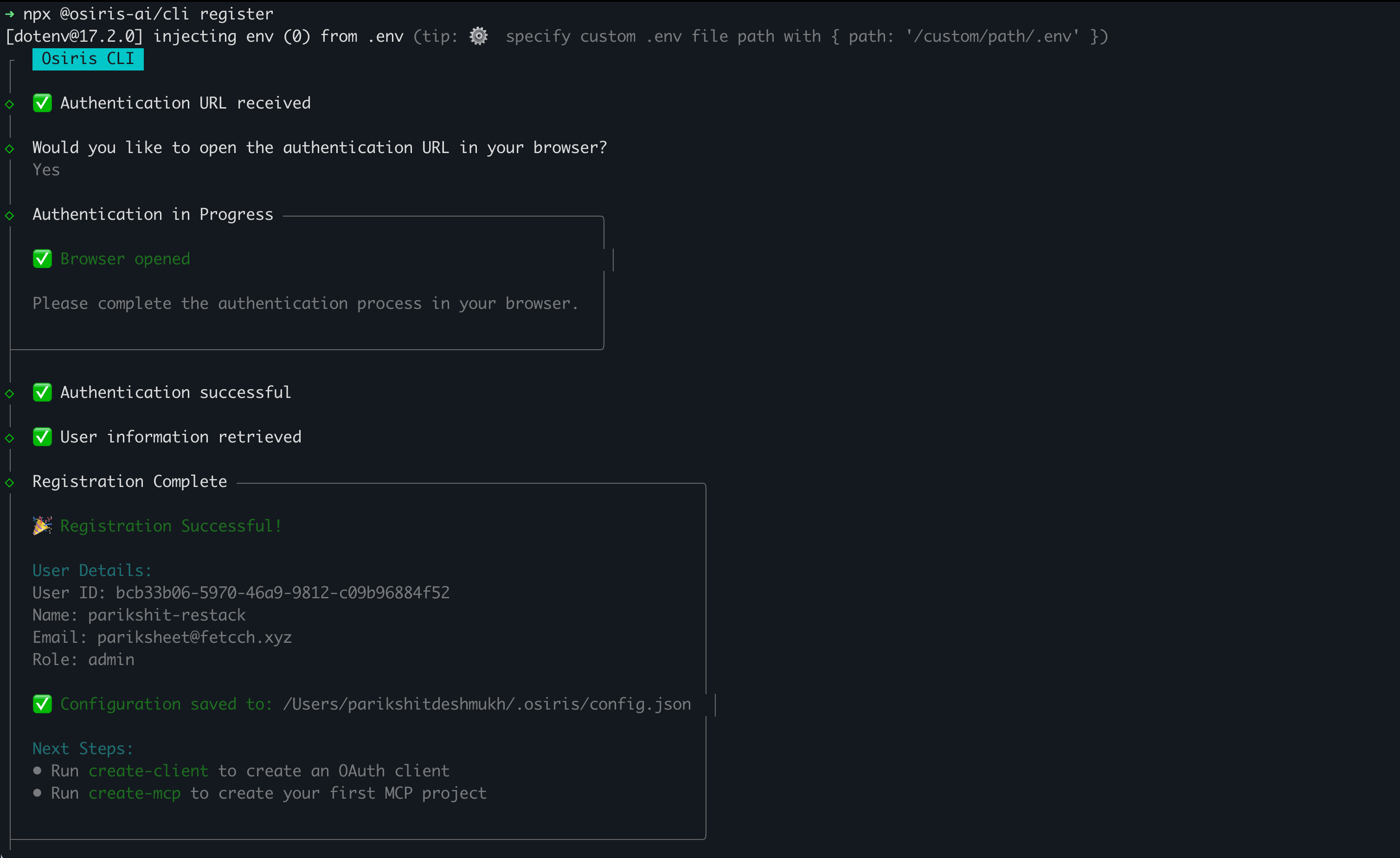The image size is (1400, 858).
Task: Click the User ID value
Action: (283, 593)
